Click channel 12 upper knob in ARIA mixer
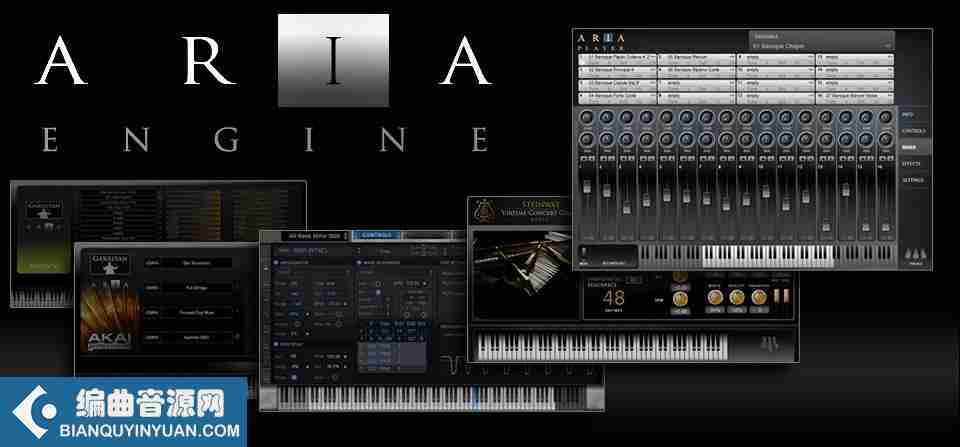This screenshot has height=447, width=960. click(x=806, y=117)
